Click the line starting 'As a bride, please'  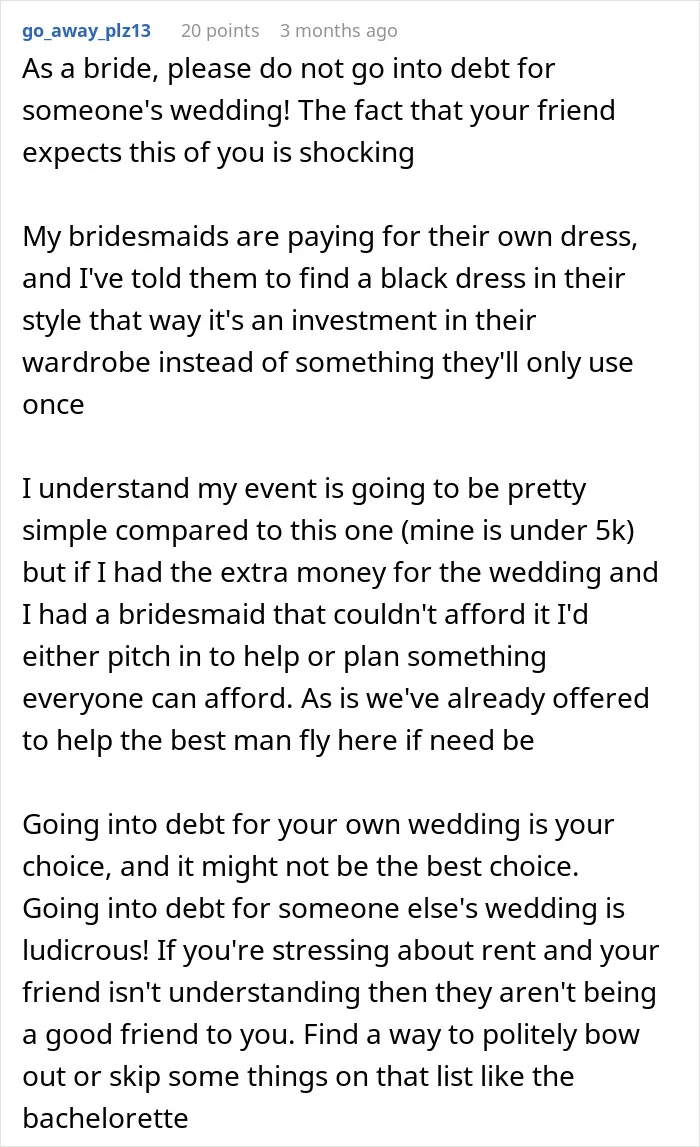tap(288, 69)
